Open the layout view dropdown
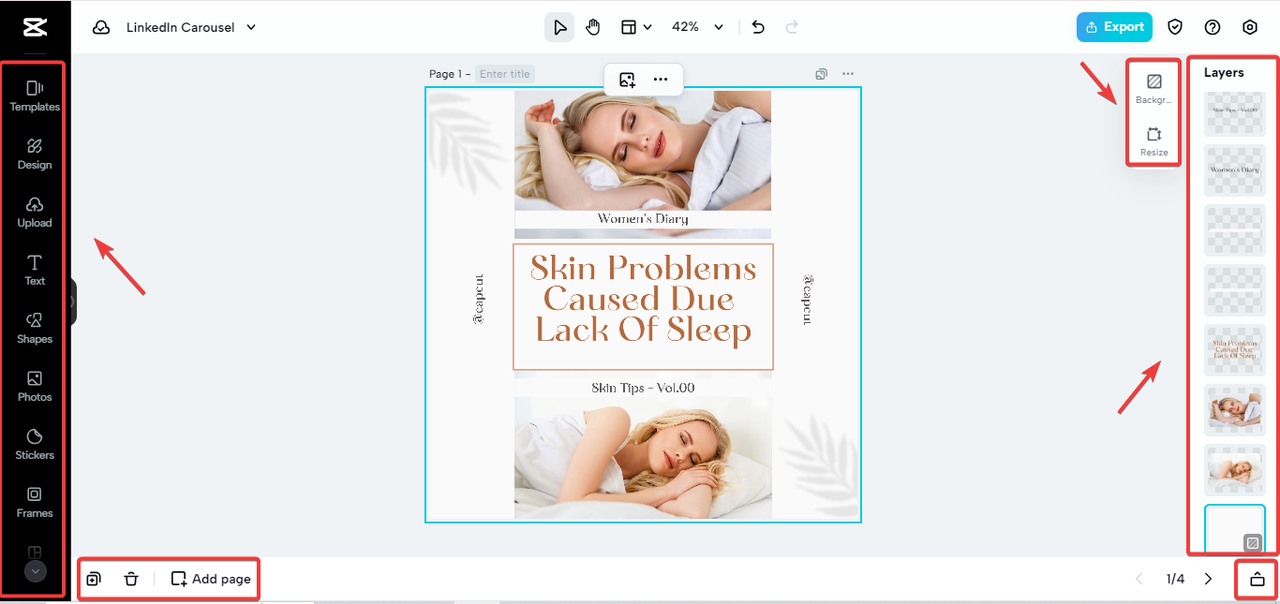 pos(636,27)
